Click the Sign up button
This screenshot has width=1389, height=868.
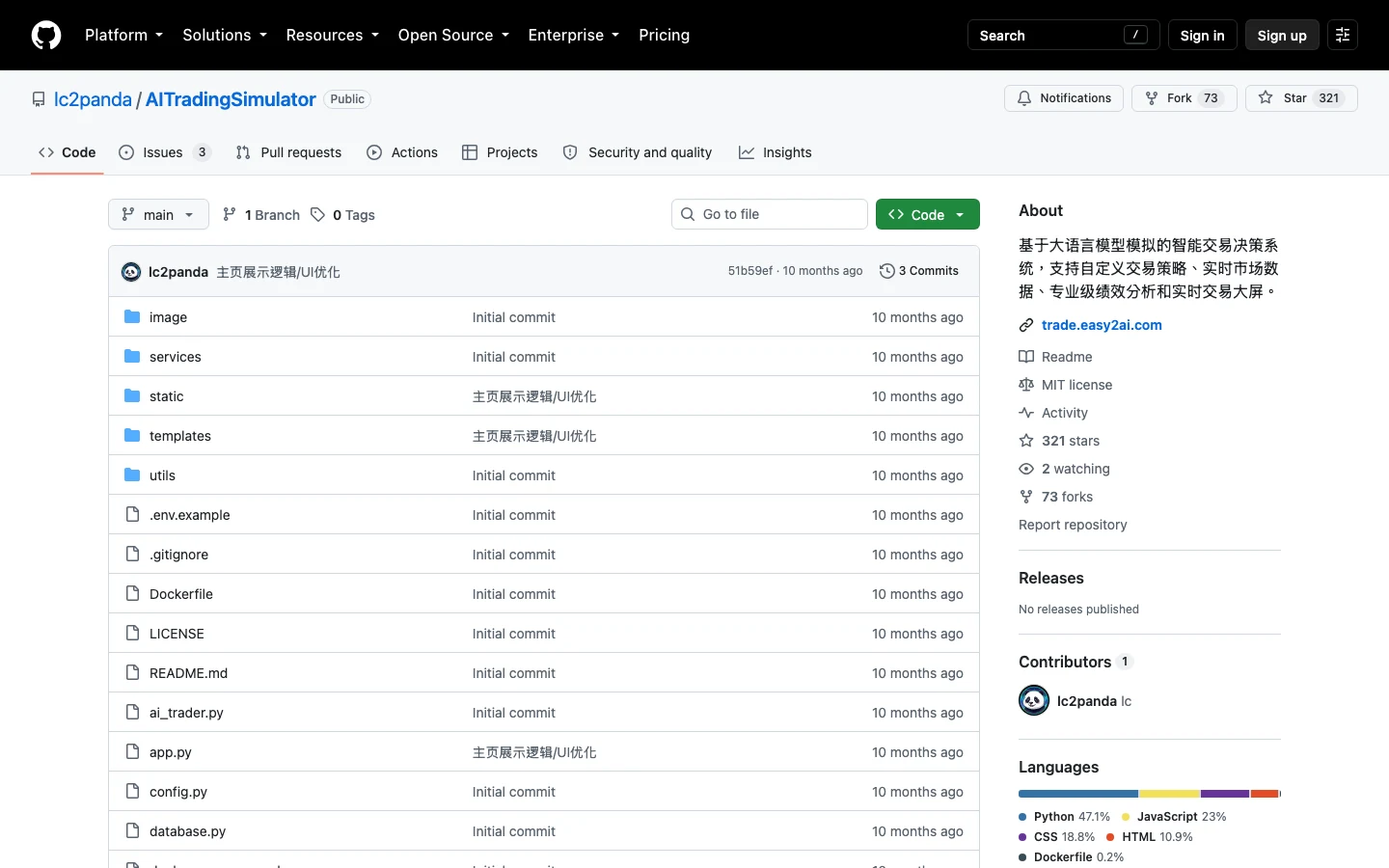pyautogui.click(x=1282, y=36)
